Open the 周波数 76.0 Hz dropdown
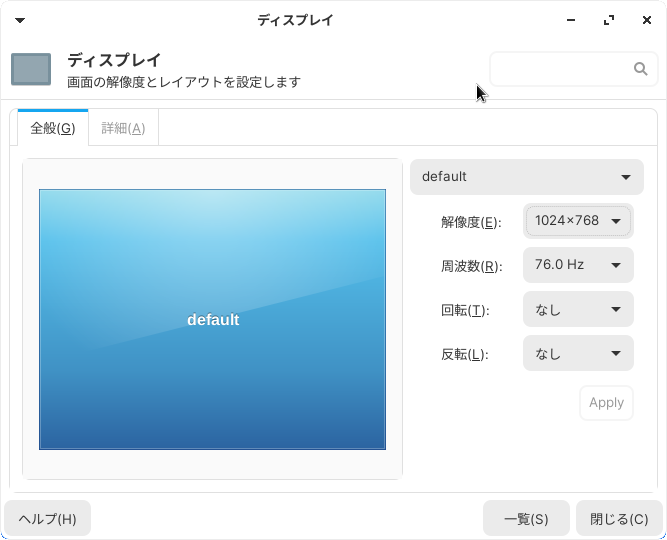Image resolution: width=667 pixels, height=540 pixels. point(578,265)
